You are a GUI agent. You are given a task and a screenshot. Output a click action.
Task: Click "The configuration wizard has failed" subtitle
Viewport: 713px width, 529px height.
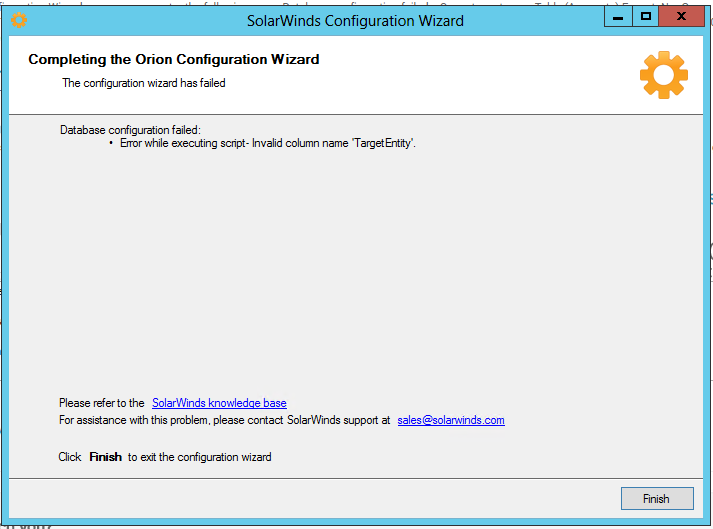pos(144,83)
